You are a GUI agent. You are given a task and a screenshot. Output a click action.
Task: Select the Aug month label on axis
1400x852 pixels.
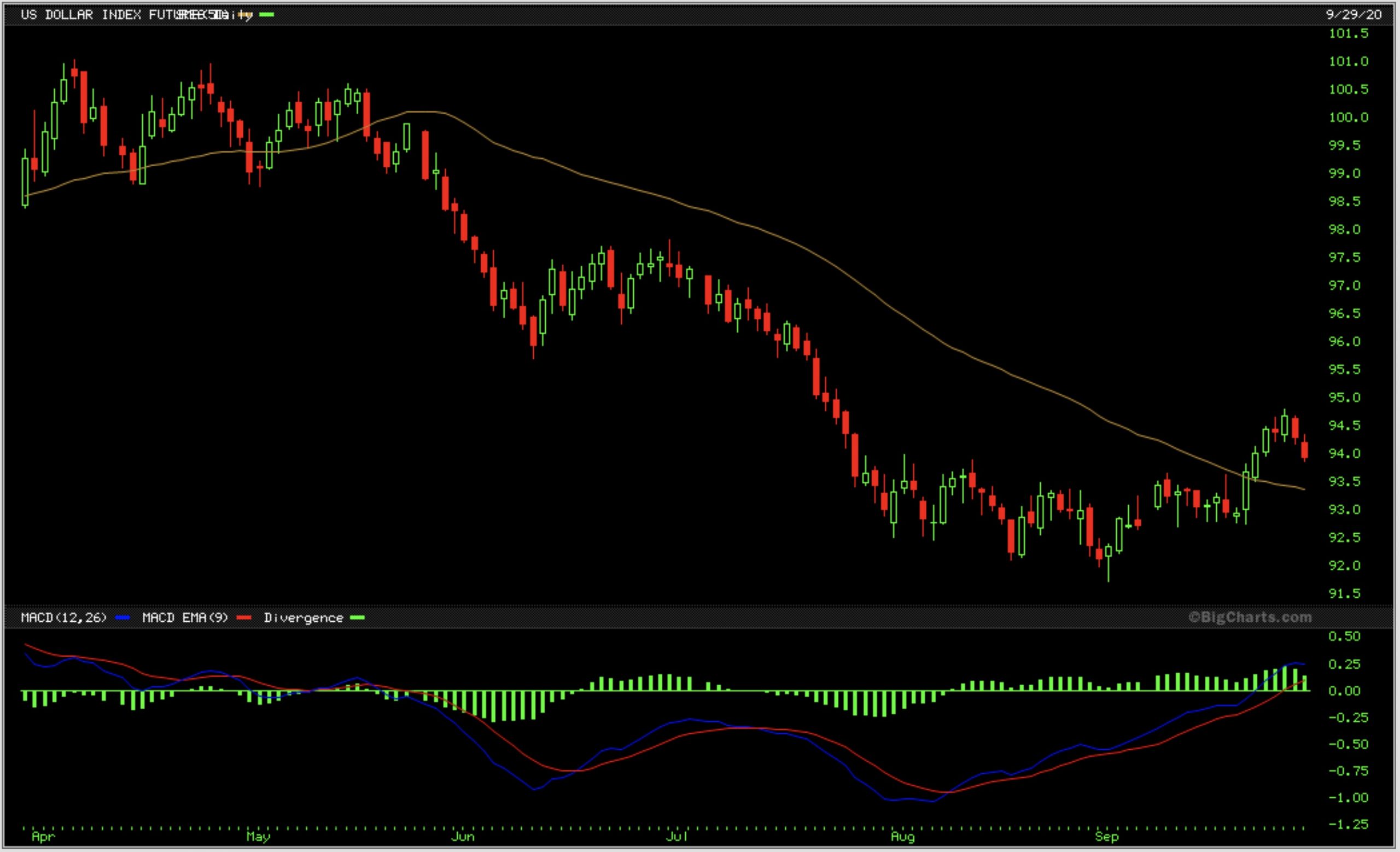pos(902,837)
